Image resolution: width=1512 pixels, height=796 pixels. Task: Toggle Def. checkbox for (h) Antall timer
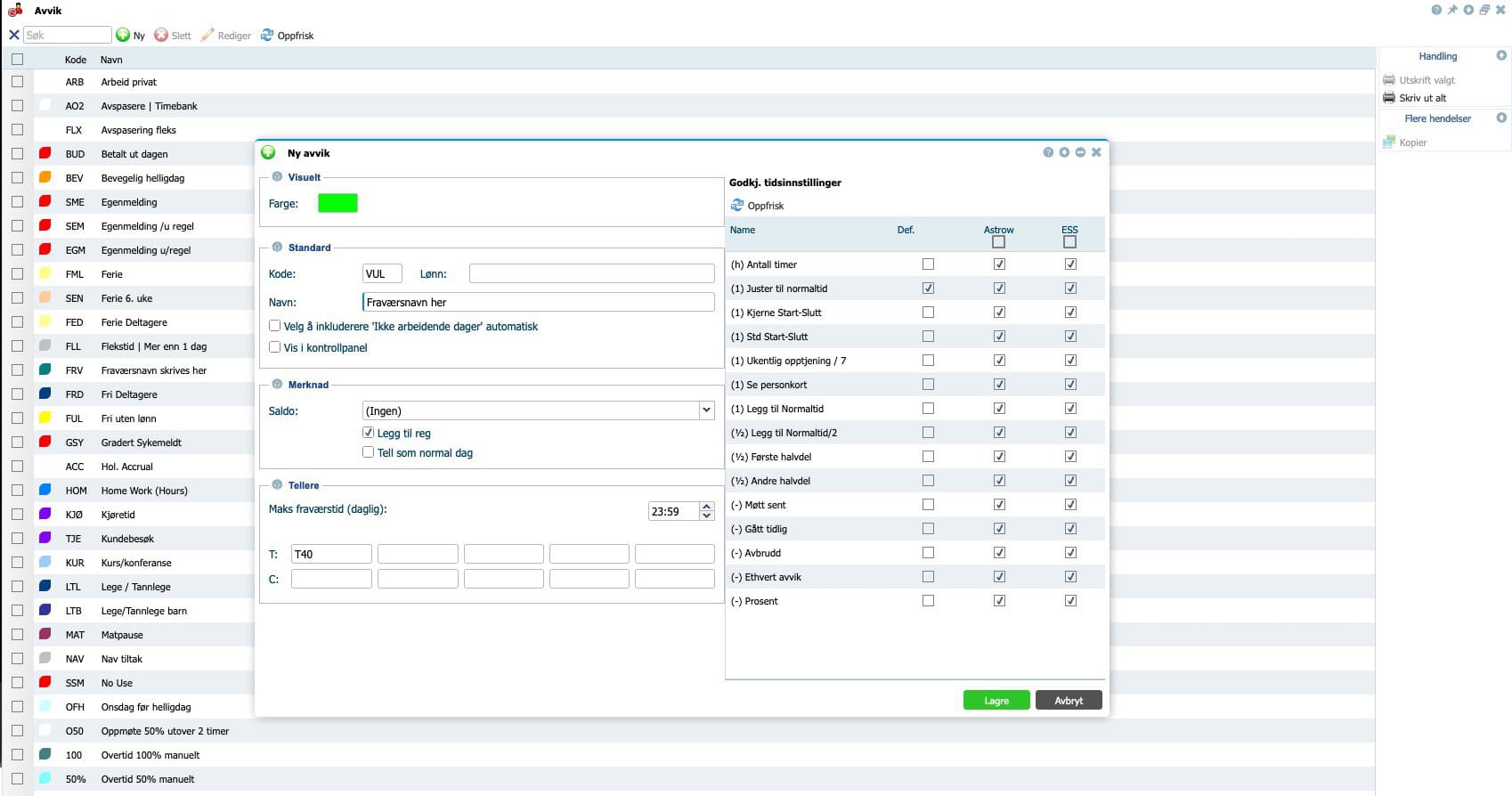click(x=928, y=264)
